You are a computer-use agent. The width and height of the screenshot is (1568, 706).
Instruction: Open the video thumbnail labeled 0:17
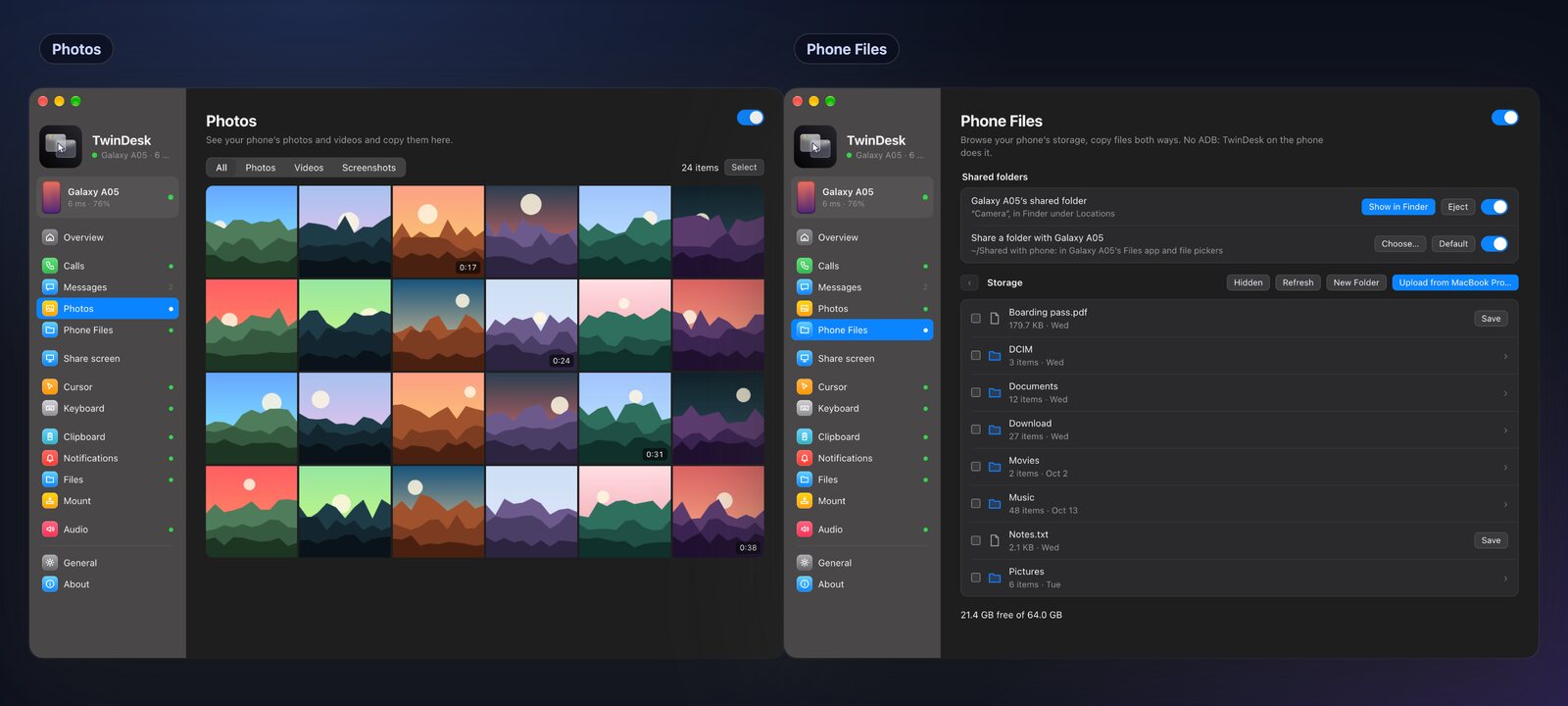pyautogui.click(x=438, y=231)
